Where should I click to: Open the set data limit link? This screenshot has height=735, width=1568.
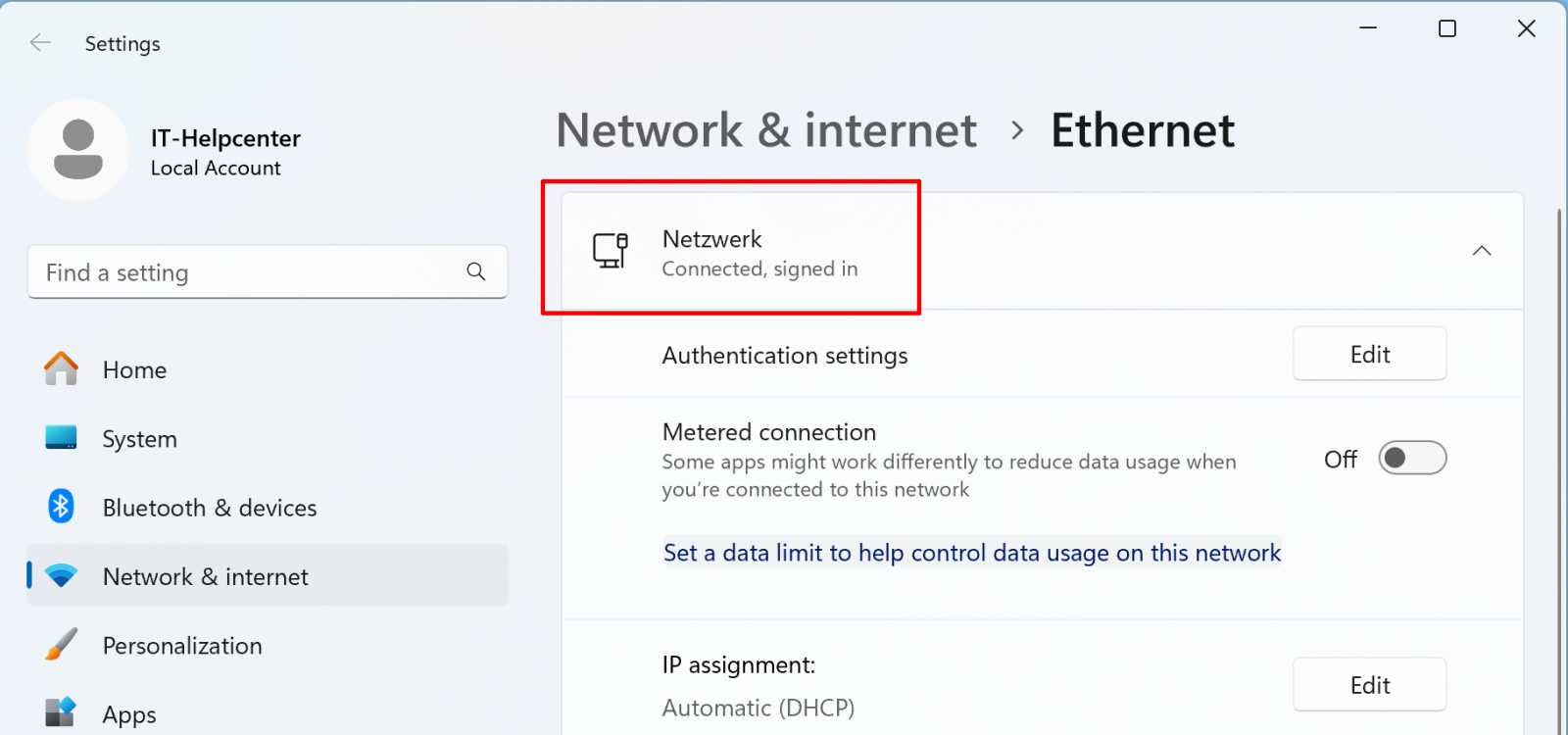972,553
